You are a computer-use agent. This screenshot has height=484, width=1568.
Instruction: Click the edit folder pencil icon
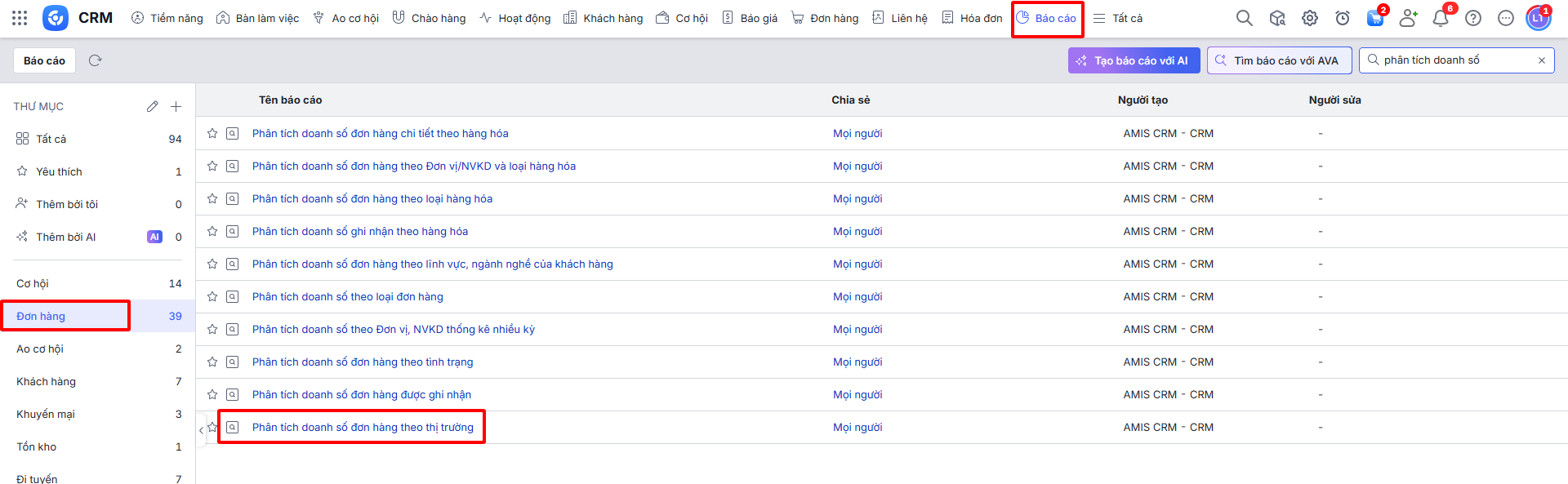pos(152,106)
